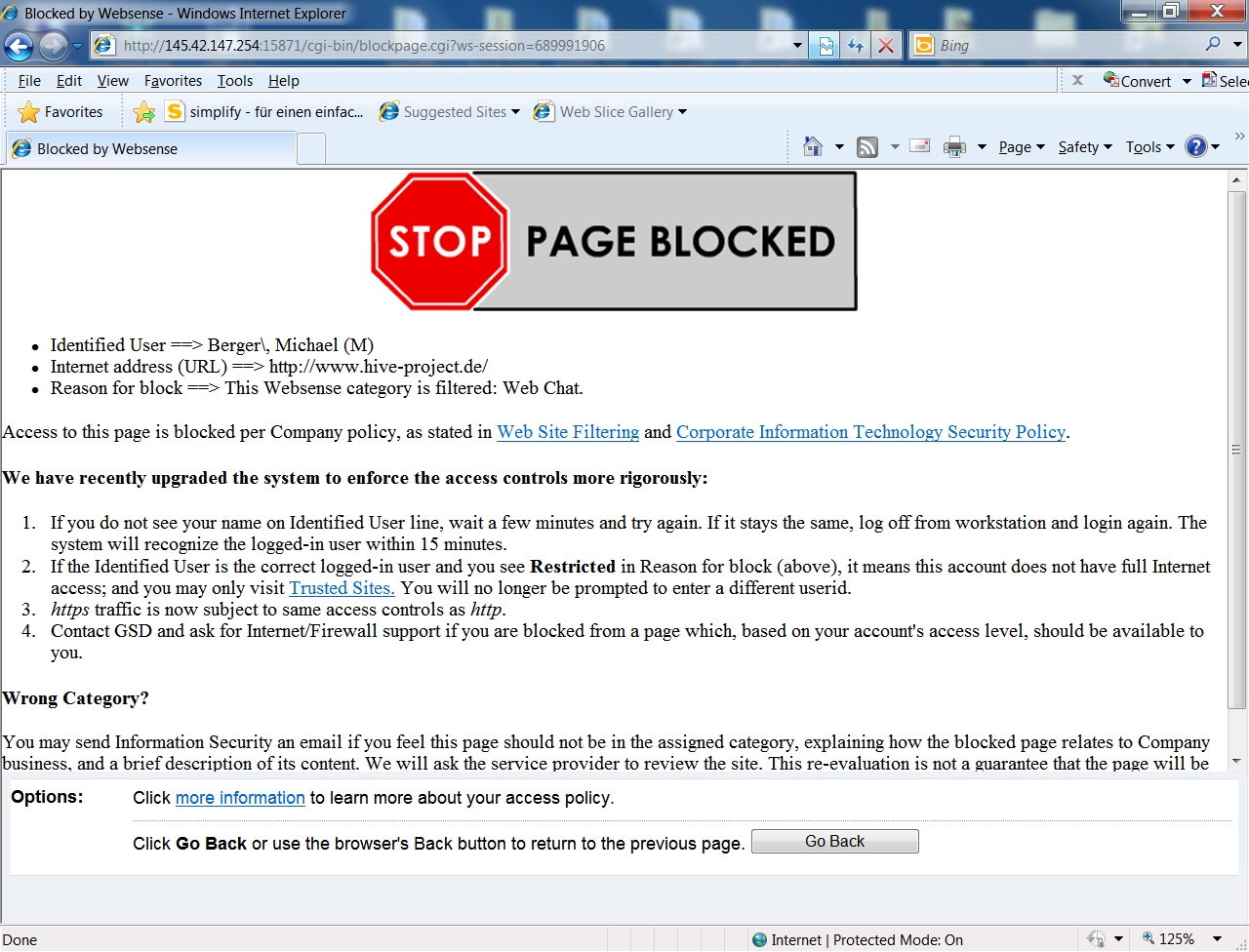Click the URL address bar field

(449, 46)
